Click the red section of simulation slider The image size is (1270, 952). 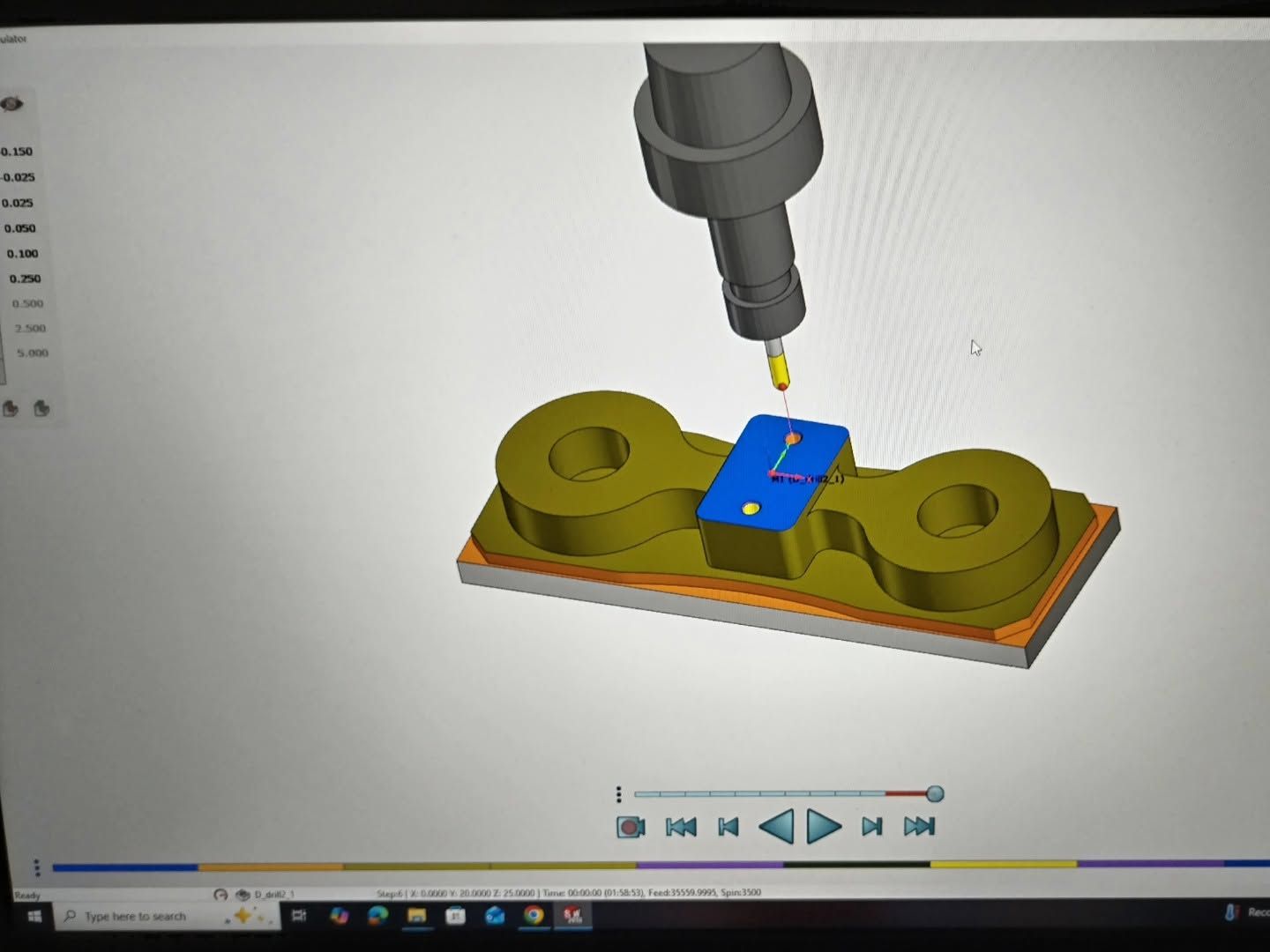[906, 794]
